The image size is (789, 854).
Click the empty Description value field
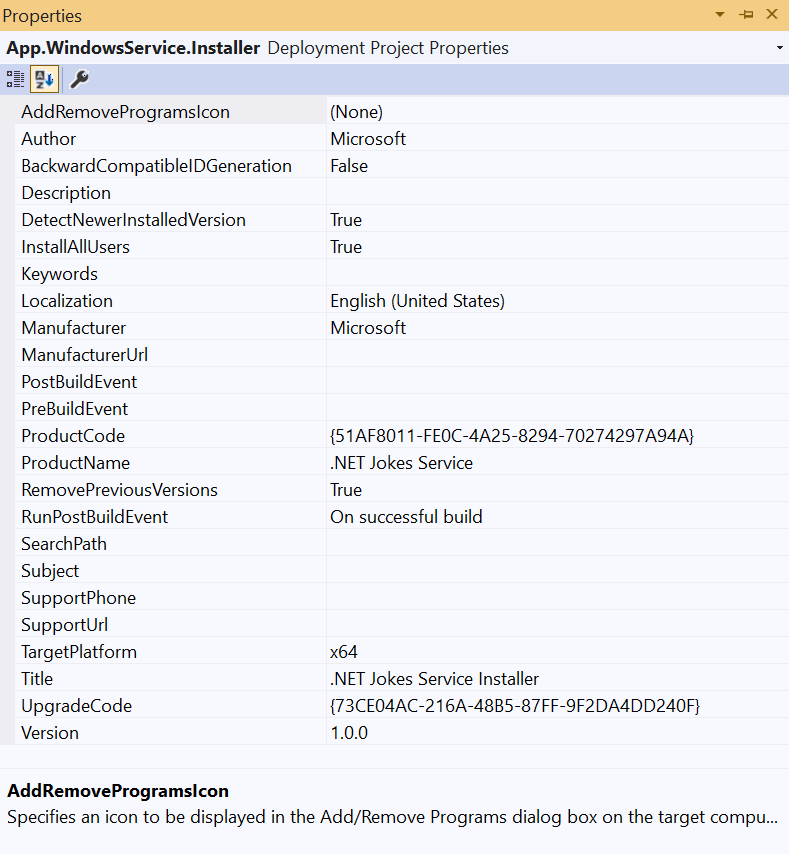pos(558,193)
